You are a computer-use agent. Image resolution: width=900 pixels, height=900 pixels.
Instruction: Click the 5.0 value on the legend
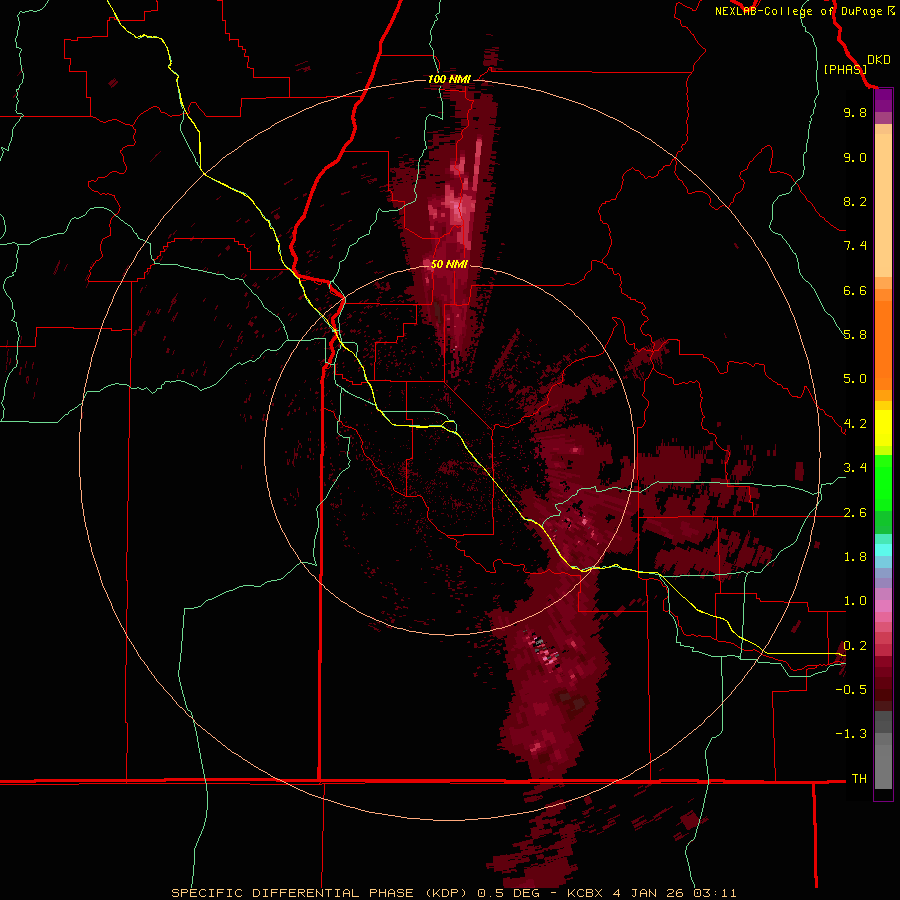pyautogui.click(x=855, y=379)
